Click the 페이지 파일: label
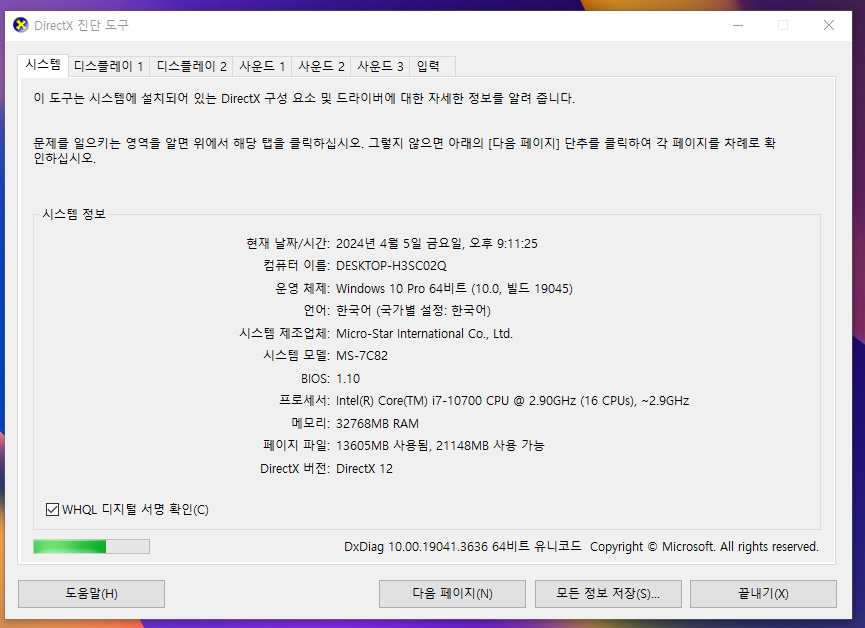 [296, 446]
